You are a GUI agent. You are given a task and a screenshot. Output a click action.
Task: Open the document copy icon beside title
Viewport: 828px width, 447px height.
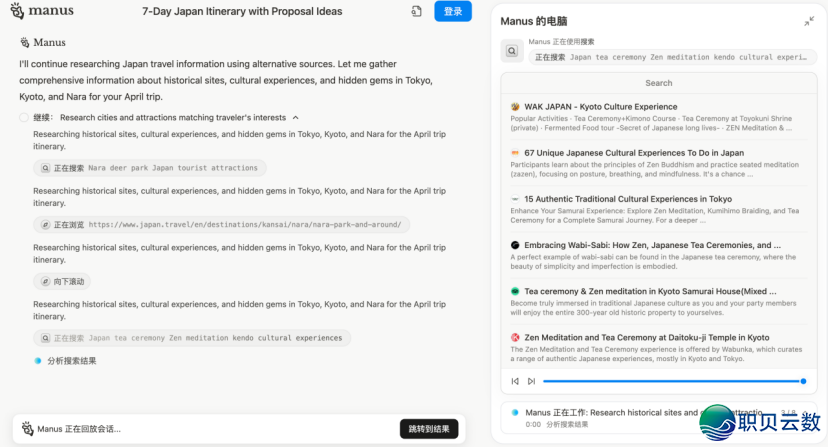tap(417, 11)
